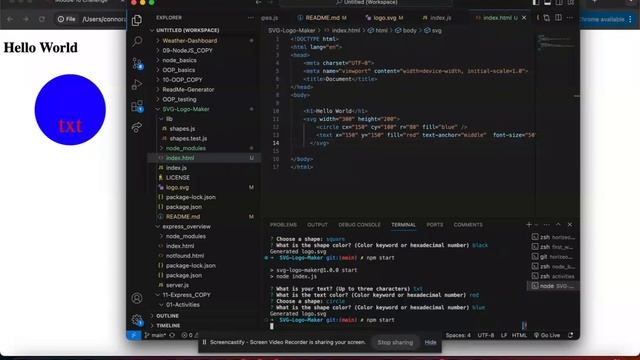
Task: Expand the OUTLINE section
Action: [x=167, y=316]
